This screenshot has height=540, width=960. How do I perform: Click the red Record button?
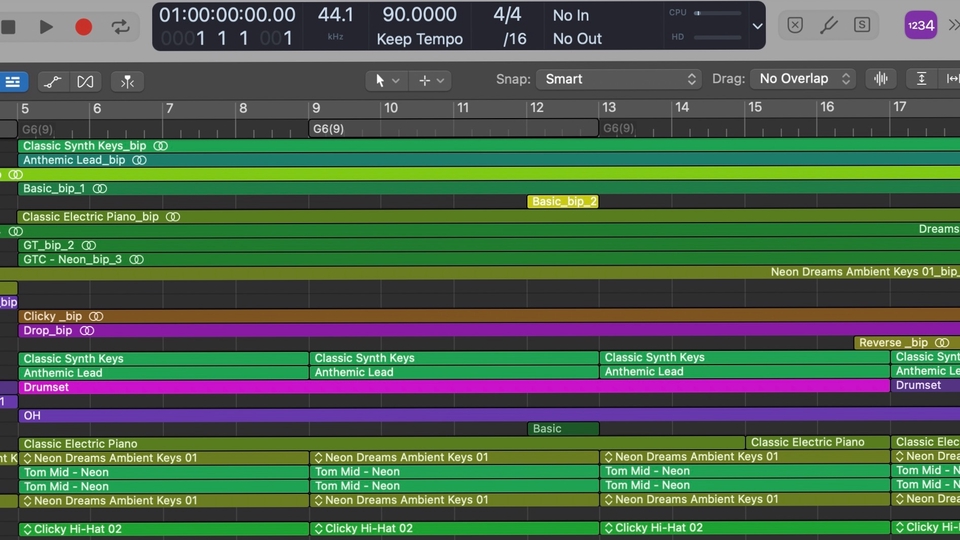83,27
